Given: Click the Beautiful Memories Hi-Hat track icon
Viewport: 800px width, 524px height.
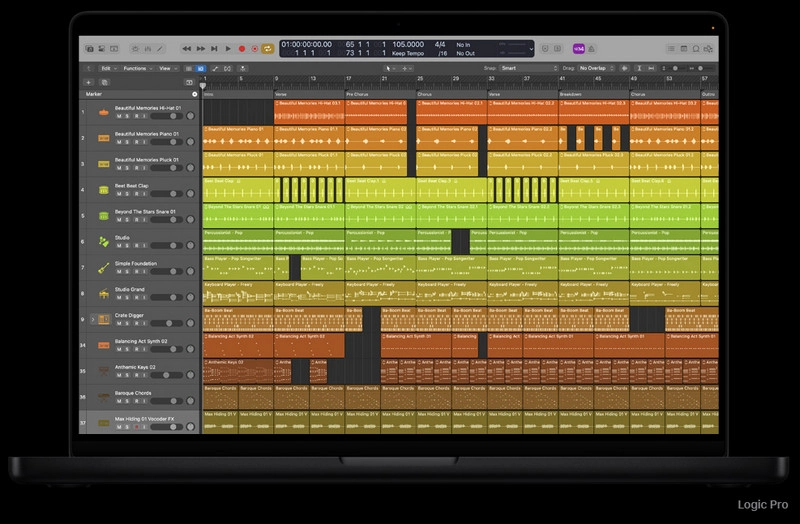Looking at the screenshot, I should (x=103, y=111).
